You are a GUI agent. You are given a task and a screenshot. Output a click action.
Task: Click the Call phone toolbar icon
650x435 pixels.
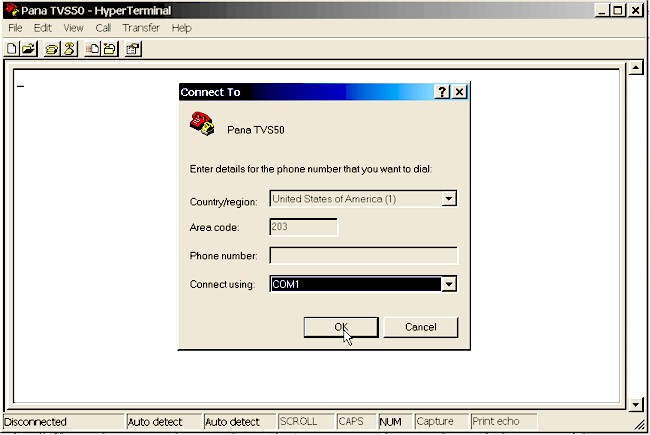(x=50, y=48)
